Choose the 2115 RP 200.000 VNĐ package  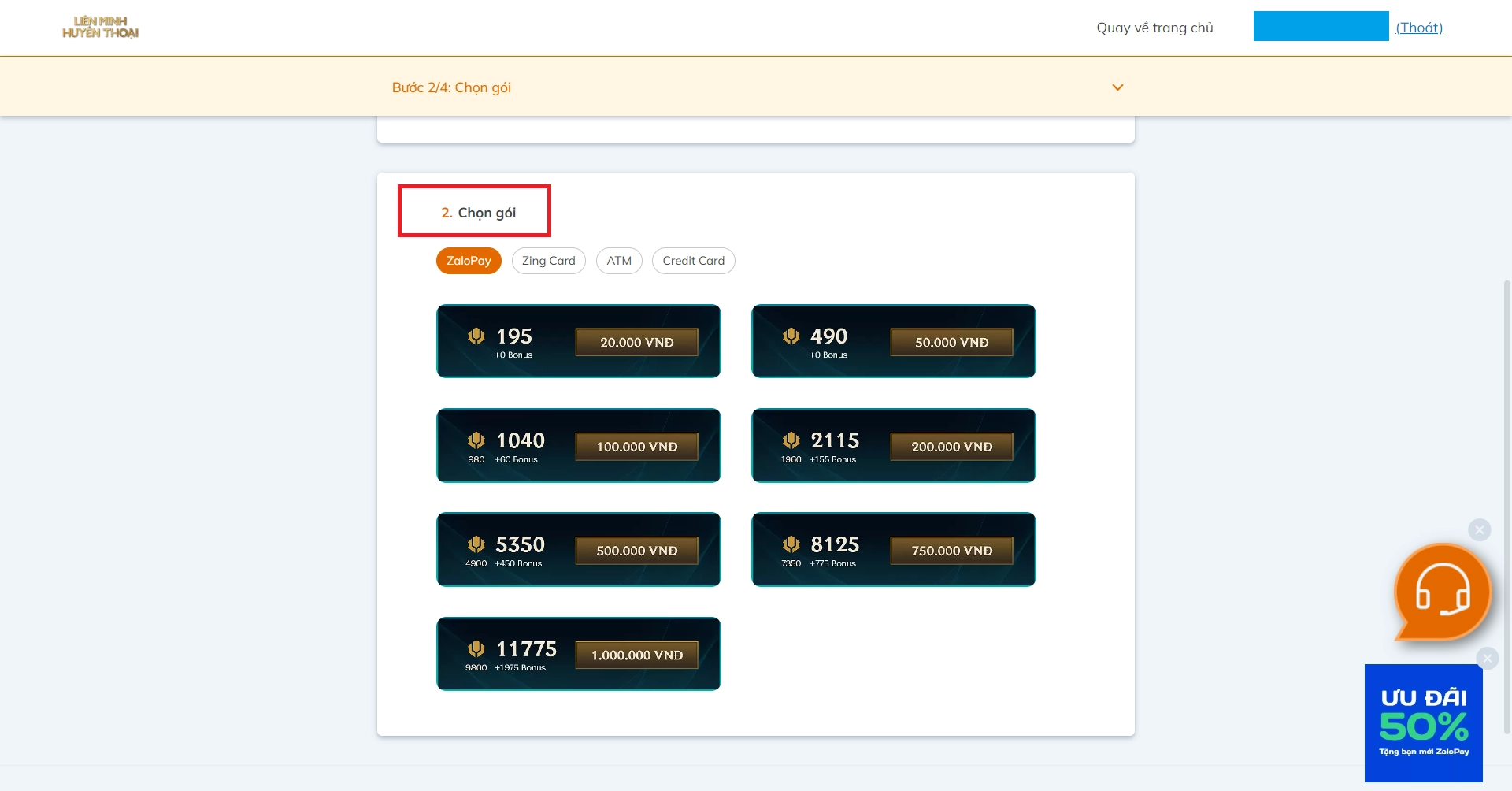893,445
